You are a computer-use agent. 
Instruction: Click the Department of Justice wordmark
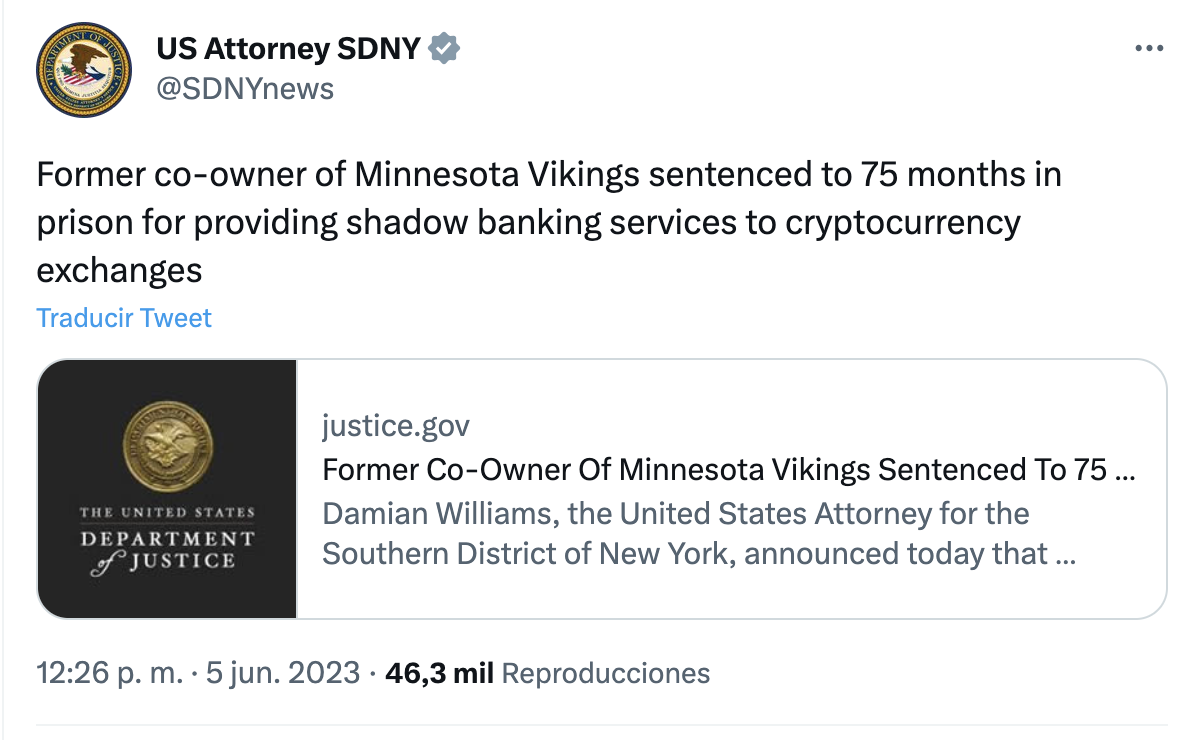167,538
